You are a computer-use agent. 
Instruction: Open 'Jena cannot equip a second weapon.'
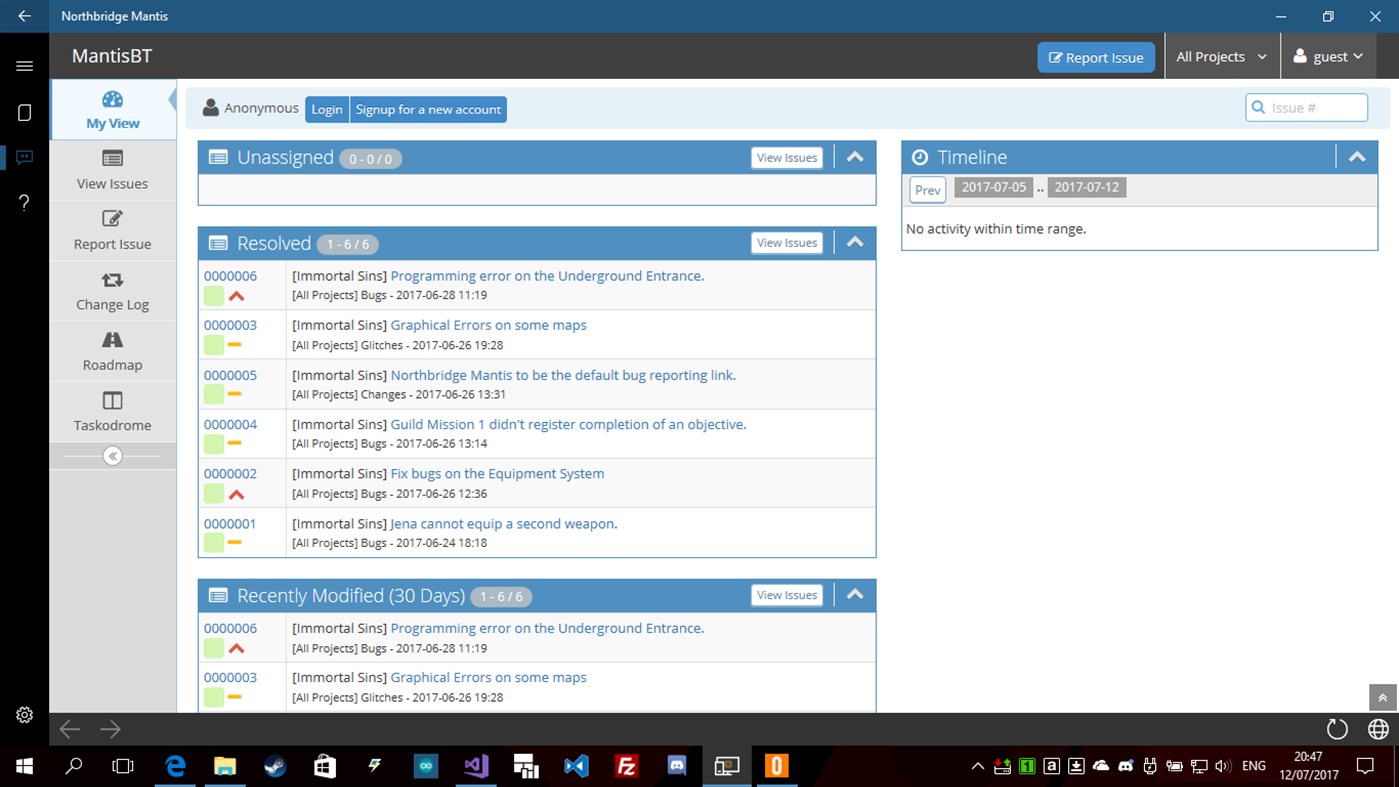(504, 523)
